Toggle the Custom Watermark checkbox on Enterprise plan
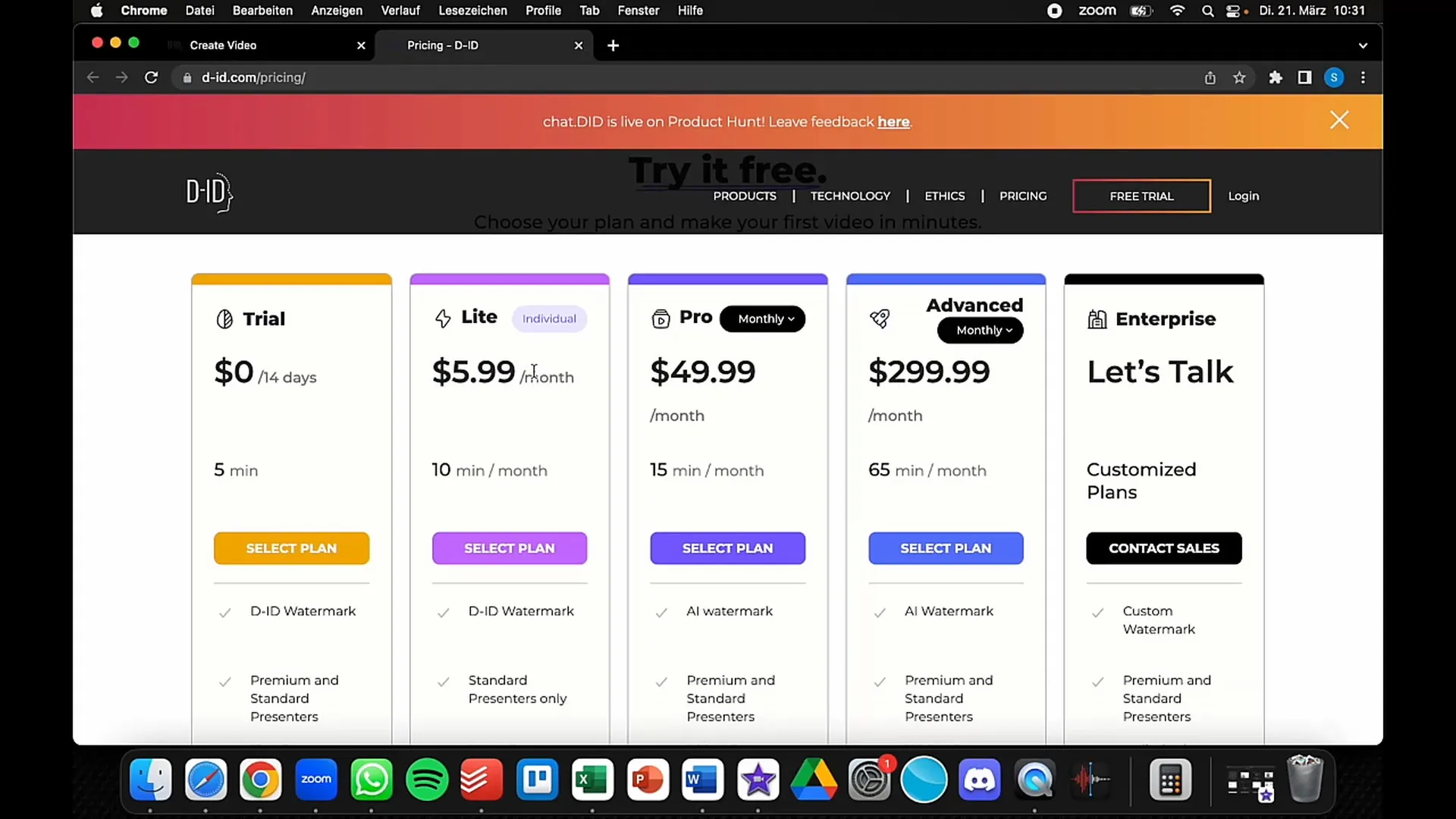 1098,612
